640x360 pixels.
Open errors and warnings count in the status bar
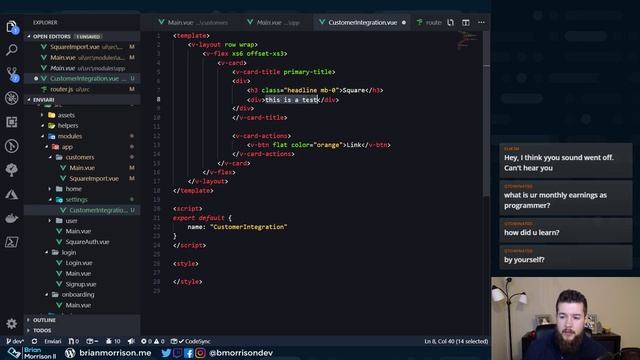coord(153,341)
